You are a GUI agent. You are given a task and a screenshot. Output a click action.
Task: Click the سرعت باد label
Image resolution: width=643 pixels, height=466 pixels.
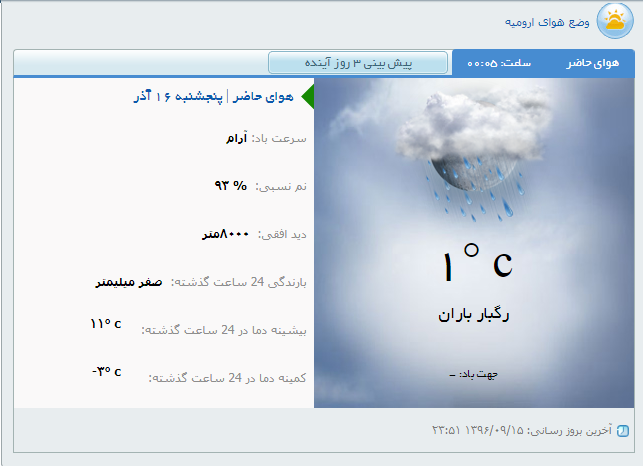(279, 139)
